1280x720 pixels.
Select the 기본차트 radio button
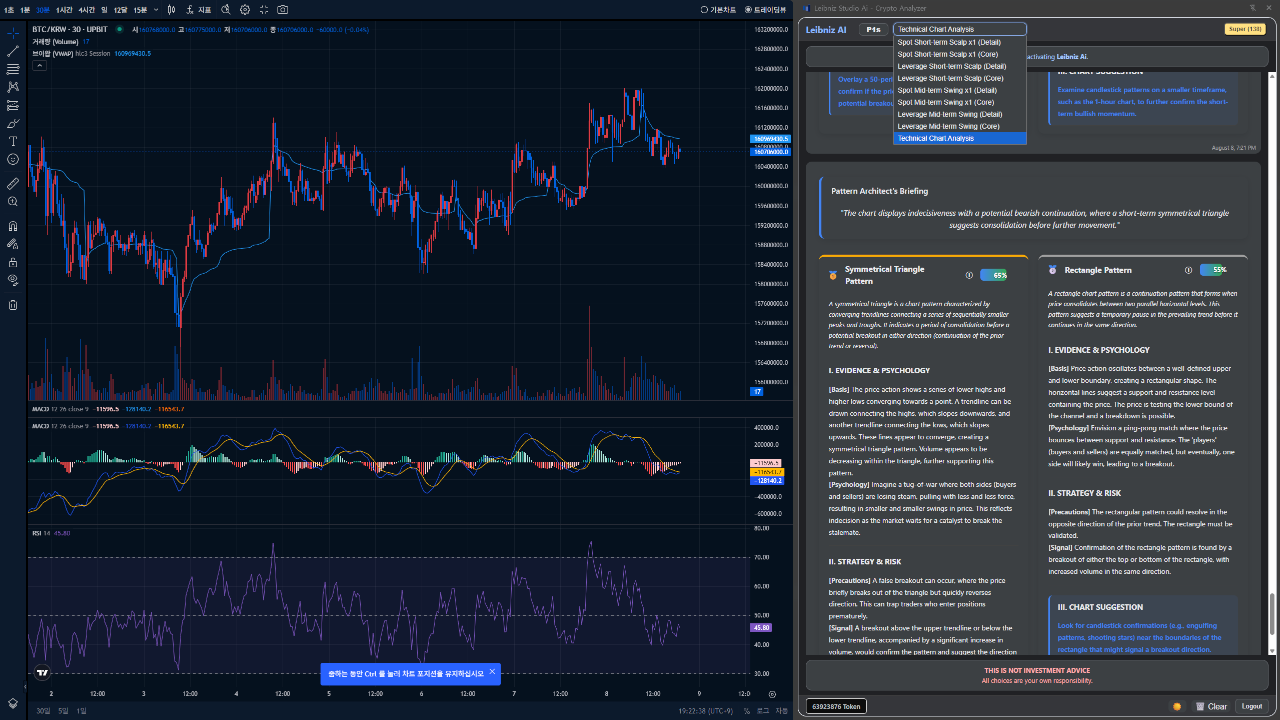(703, 9)
